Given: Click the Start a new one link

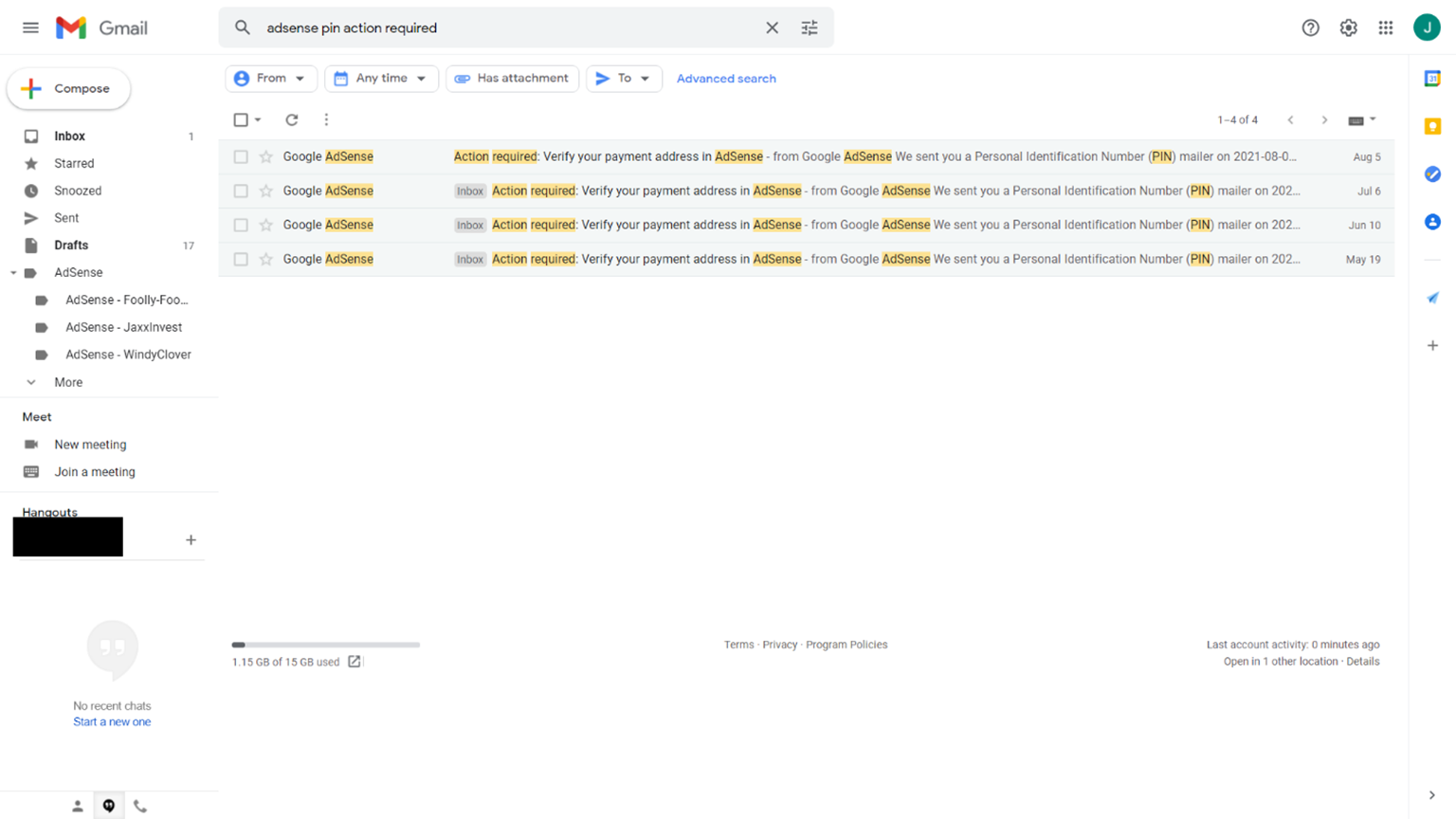Looking at the screenshot, I should click(x=112, y=722).
